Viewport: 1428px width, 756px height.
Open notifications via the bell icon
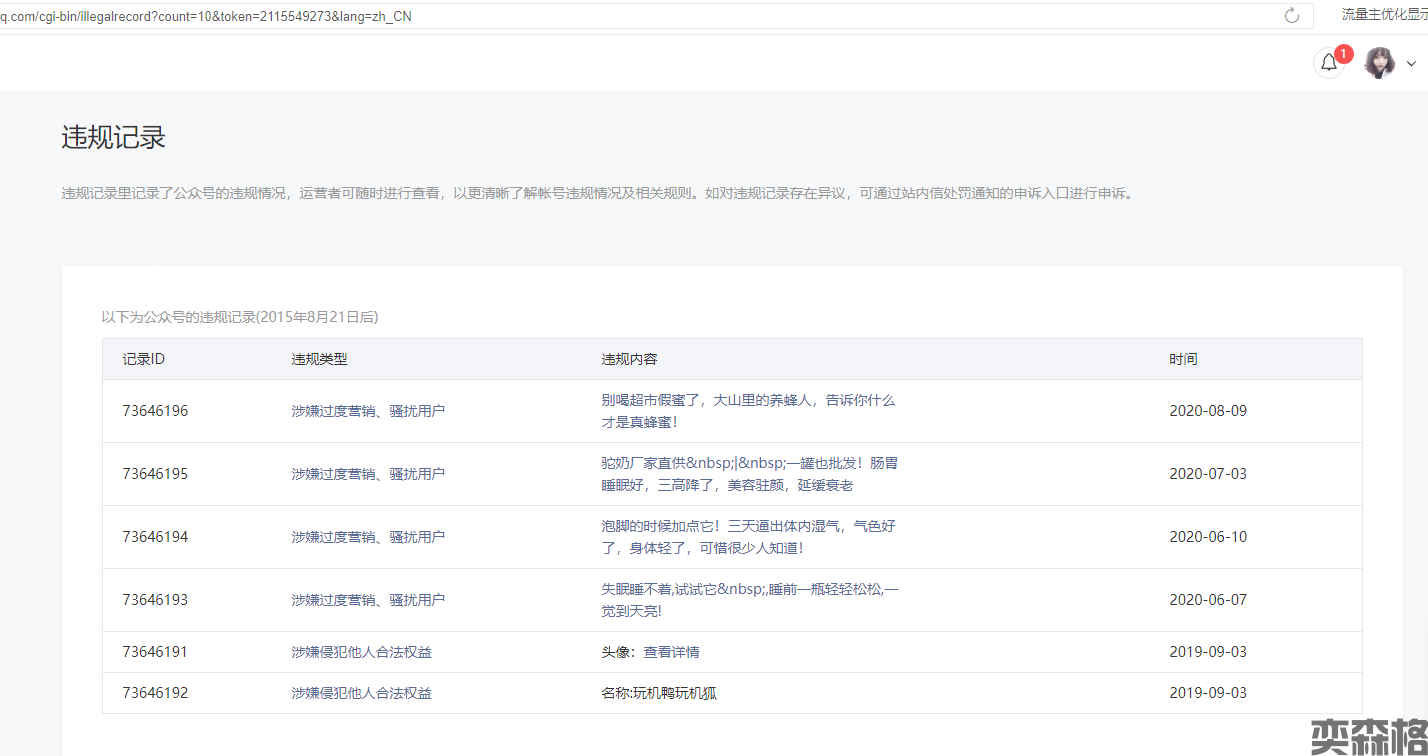tap(1328, 63)
